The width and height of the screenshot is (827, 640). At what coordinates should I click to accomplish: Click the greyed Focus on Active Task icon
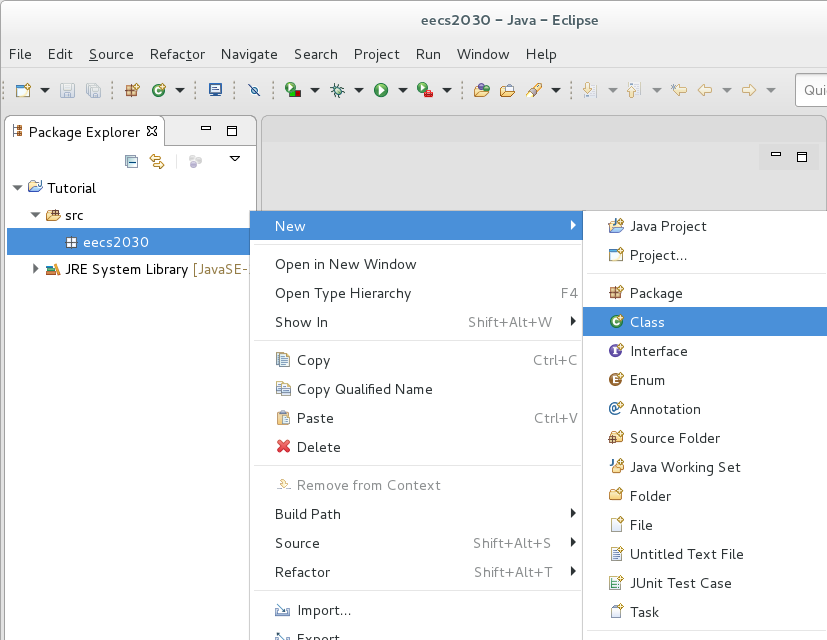coord(195,161)
